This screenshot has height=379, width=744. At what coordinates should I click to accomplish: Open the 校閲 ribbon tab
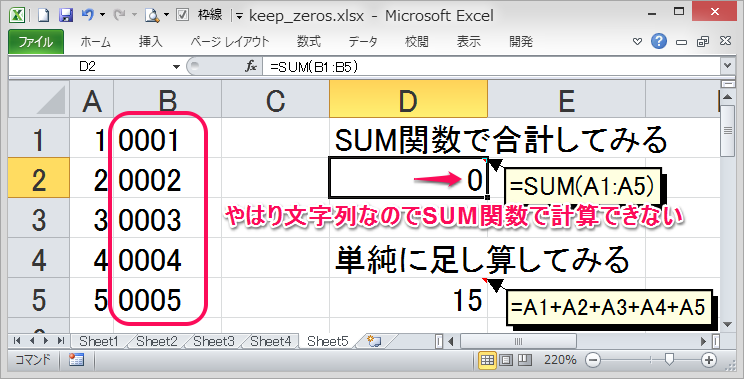[x=417, y=42]
